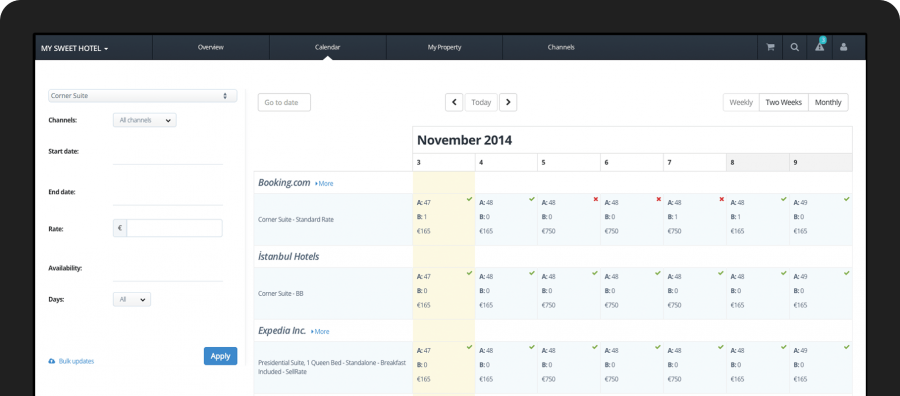The height and width of the screenshot is (396, 900).
Task: Click Bulk updates cloud icon
Action: (x=52, y=361)
